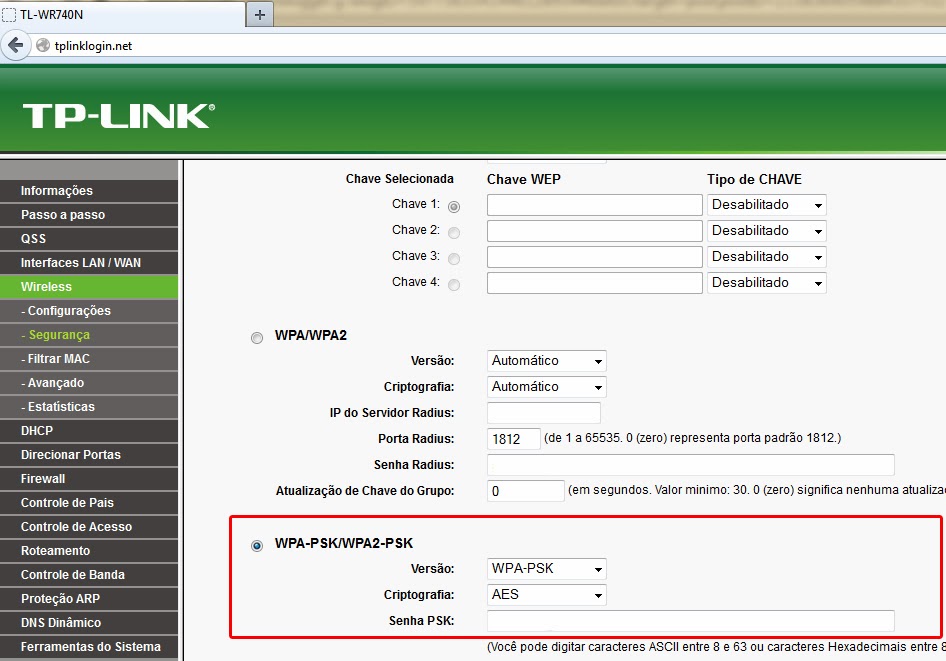946x661 pixels.
Task: Click the Porta Radius field showing 1812
Action: click(513, 438)
